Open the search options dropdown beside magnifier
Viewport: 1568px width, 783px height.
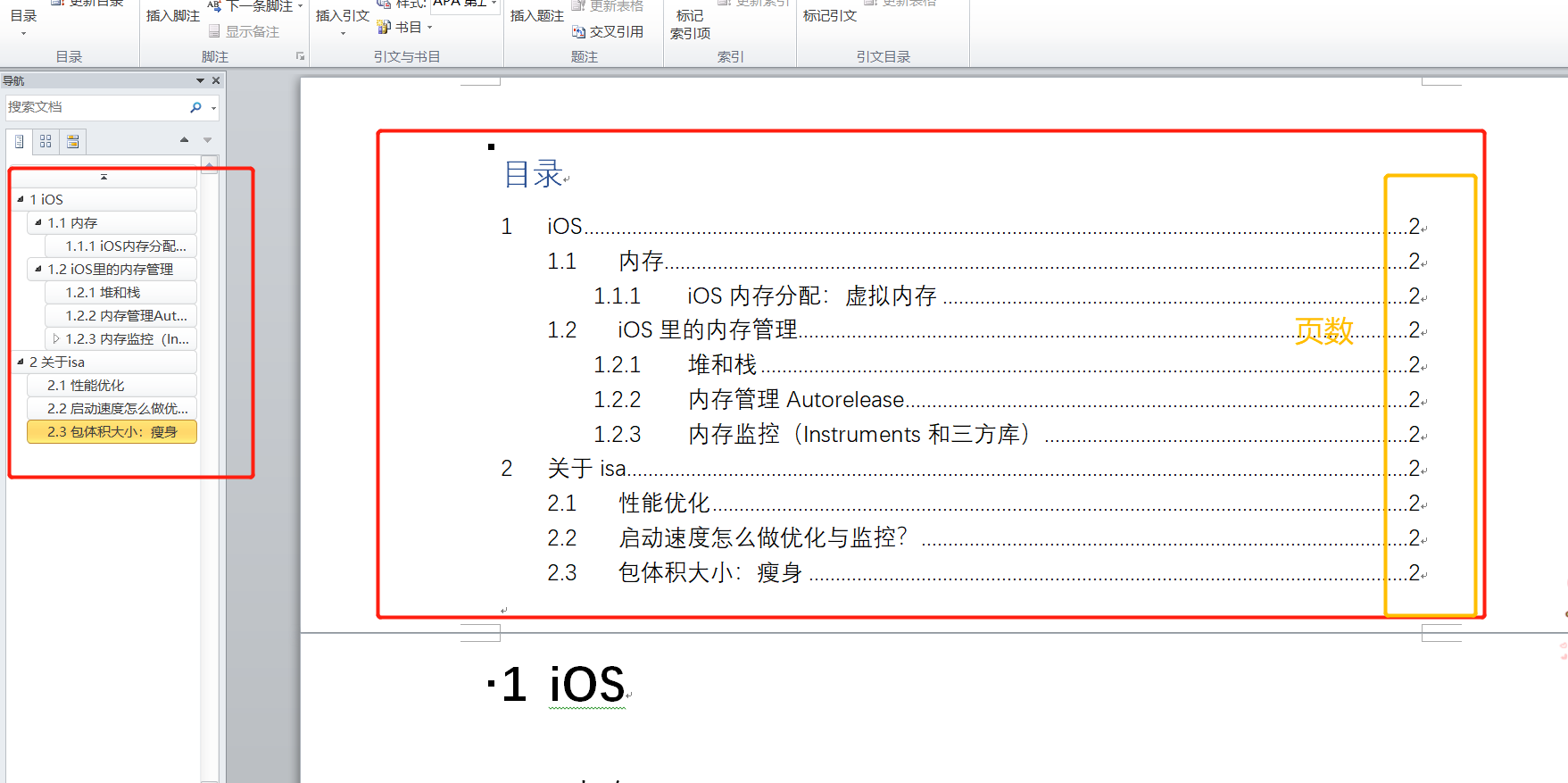tap(213, 108)
